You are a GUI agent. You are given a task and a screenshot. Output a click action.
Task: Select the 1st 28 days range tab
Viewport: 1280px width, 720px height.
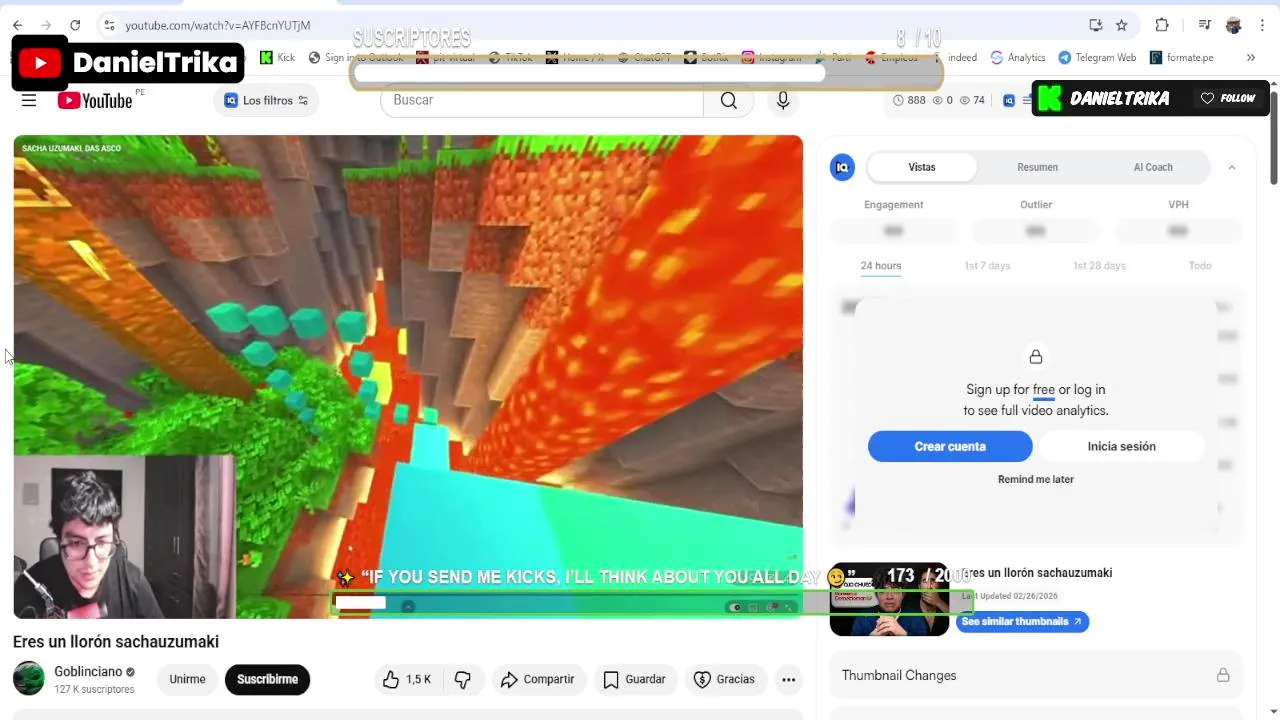point(1099,266)
